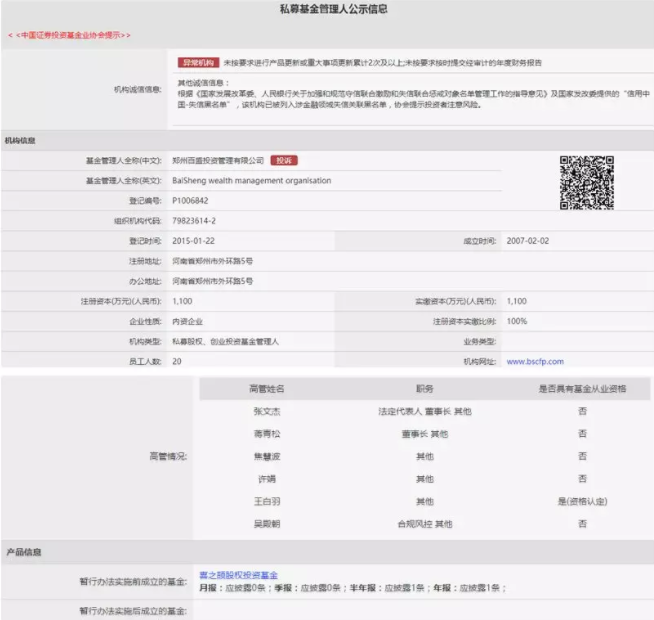Click the founding date 2007-02-02

(x=528, y=241)
